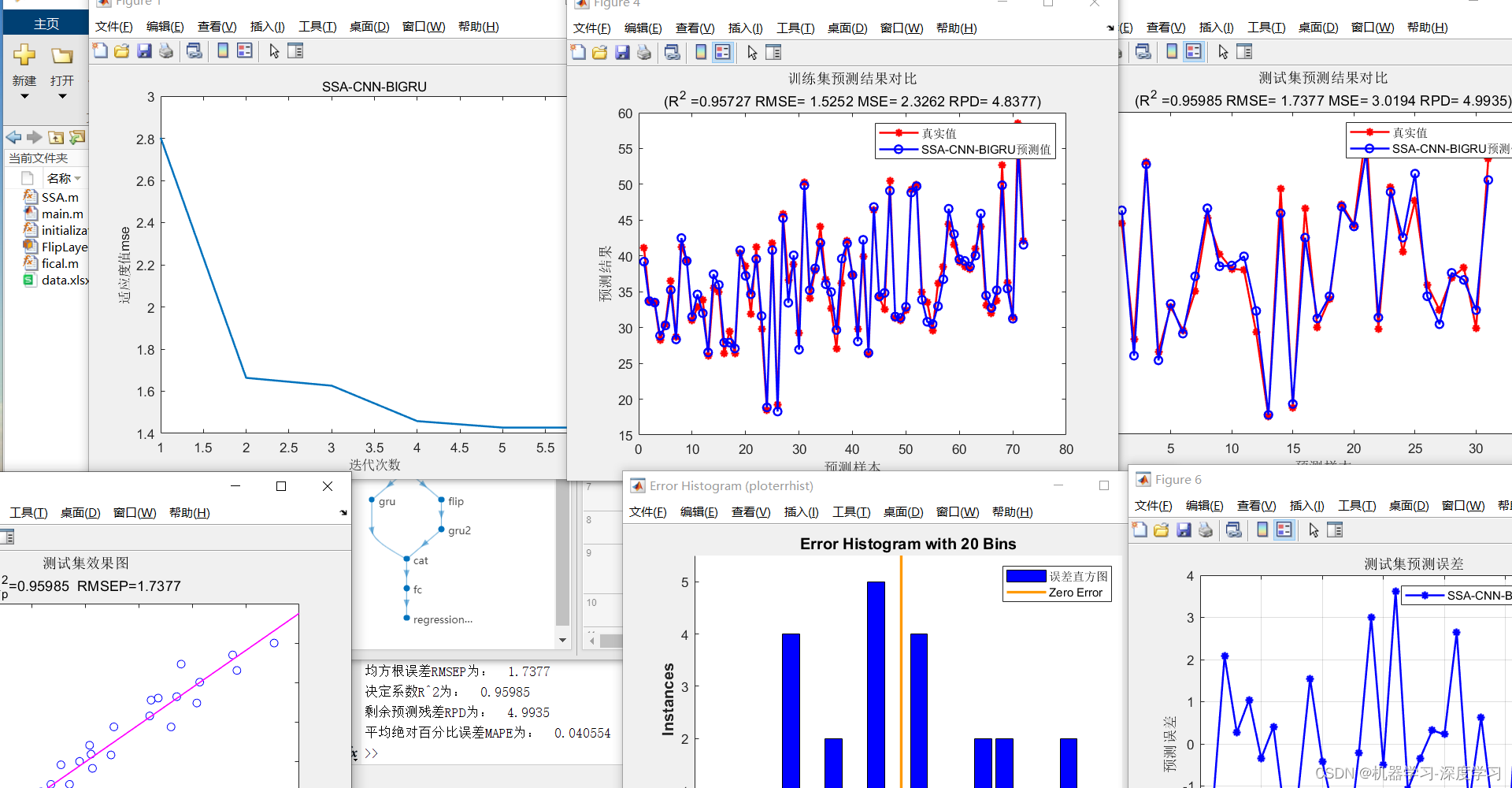Click Save Figure icon in Figure 4 toolbar
The width and height of the screenshot is (1512, 788).
pos(622,53)
